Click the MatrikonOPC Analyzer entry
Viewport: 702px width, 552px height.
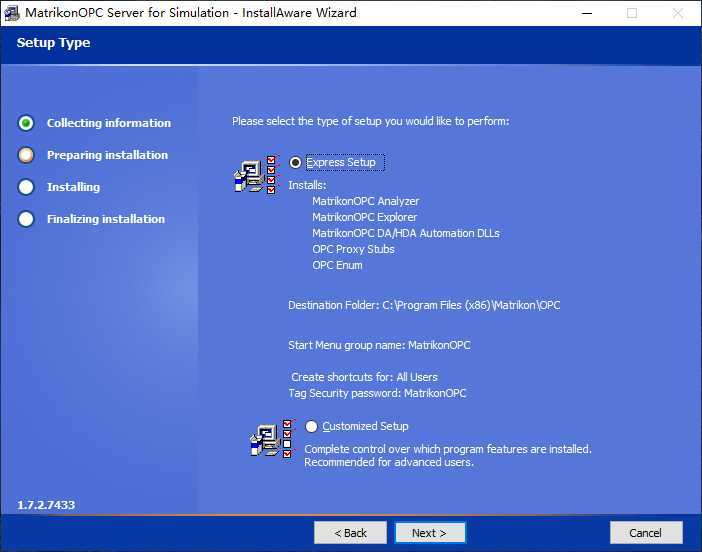[x=366, y=201]
